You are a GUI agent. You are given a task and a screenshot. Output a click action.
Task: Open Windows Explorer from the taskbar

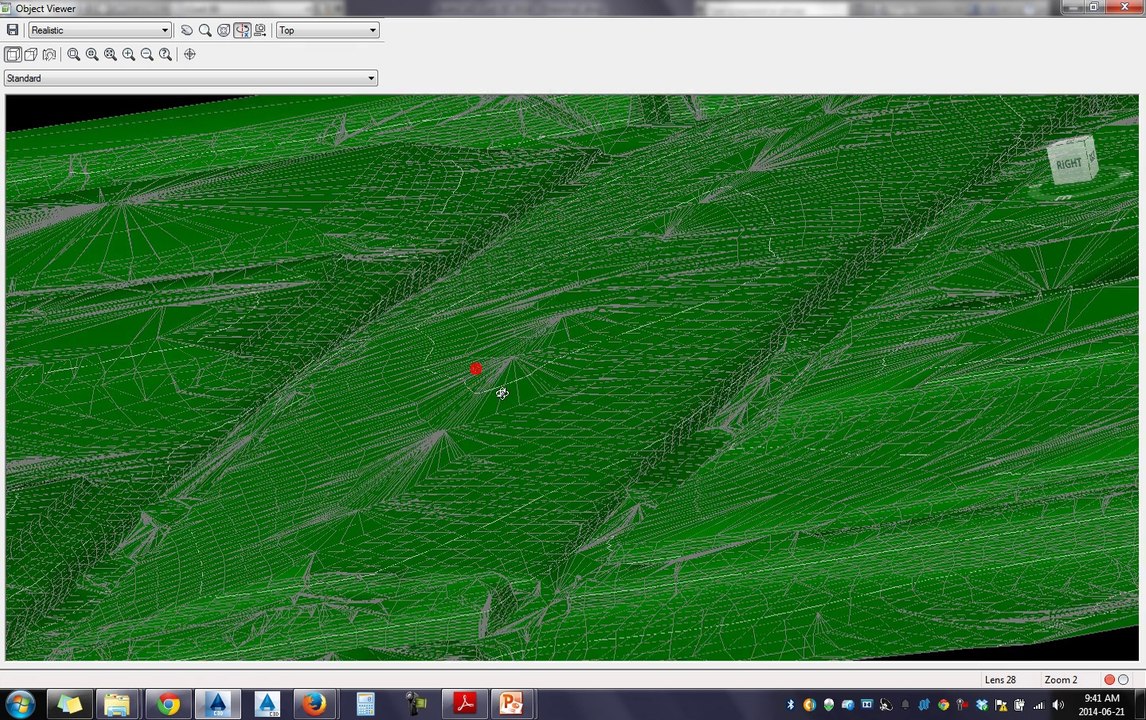tap(118, 705)
